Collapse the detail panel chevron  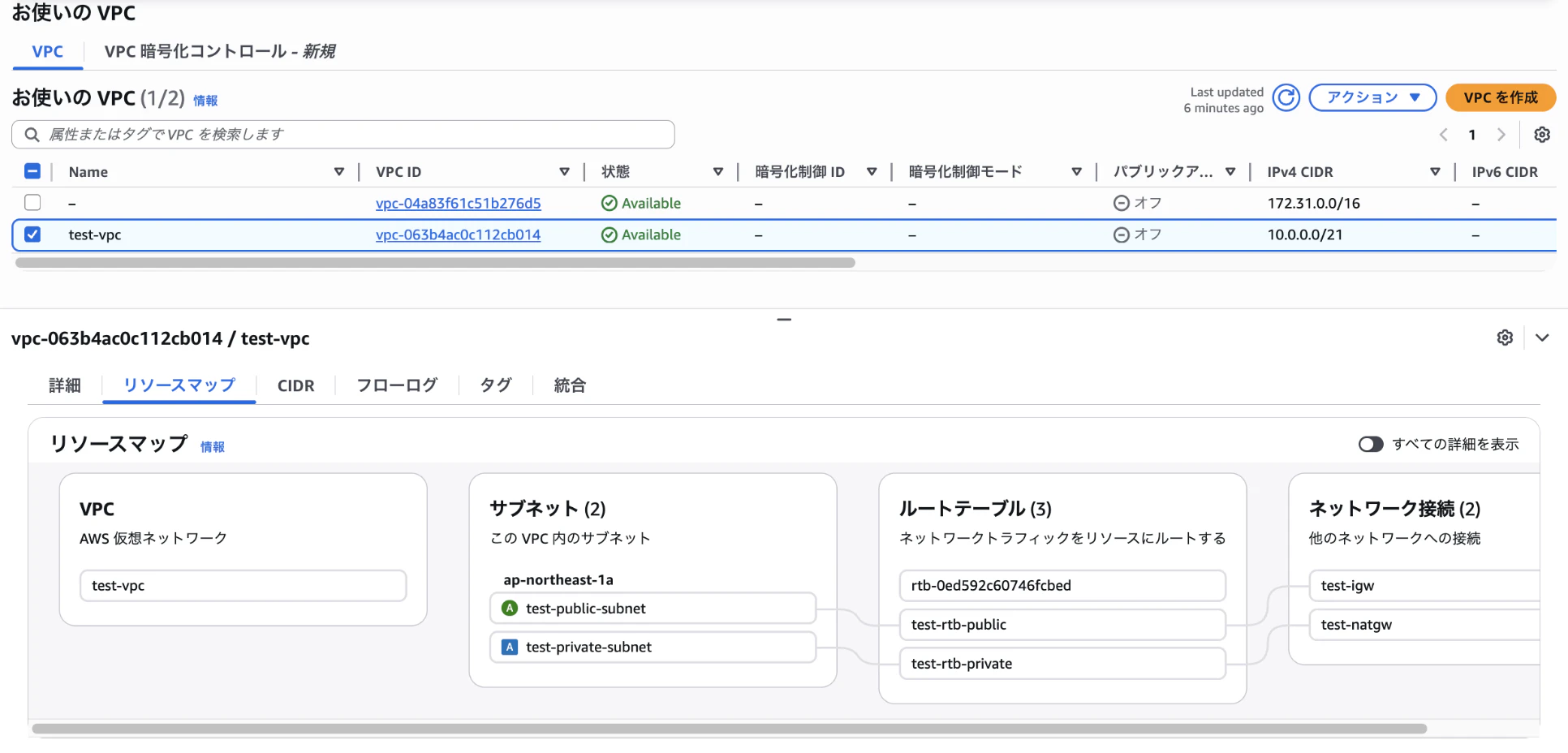(x=1542, y=338)
